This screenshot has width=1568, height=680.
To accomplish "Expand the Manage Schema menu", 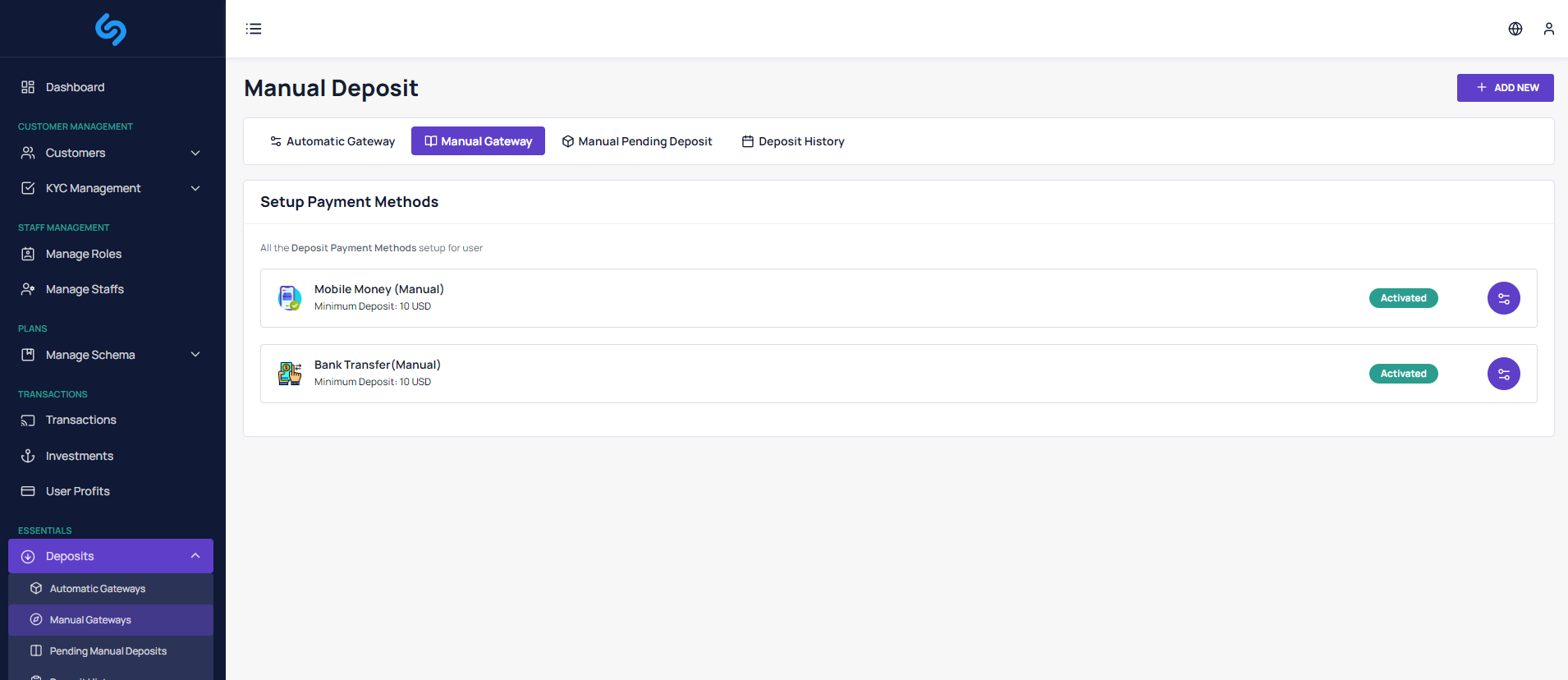I will coord(111,355).
